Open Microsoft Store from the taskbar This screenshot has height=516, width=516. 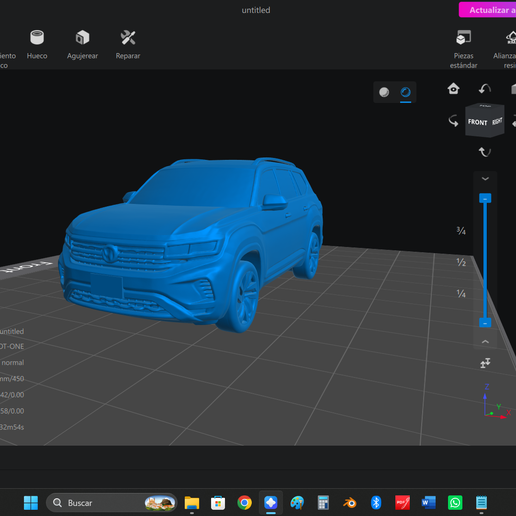[x=218, y=503]
